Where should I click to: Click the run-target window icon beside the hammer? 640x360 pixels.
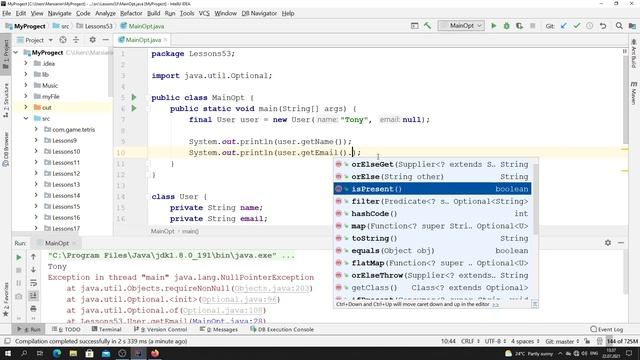click(x=414, y=26)
